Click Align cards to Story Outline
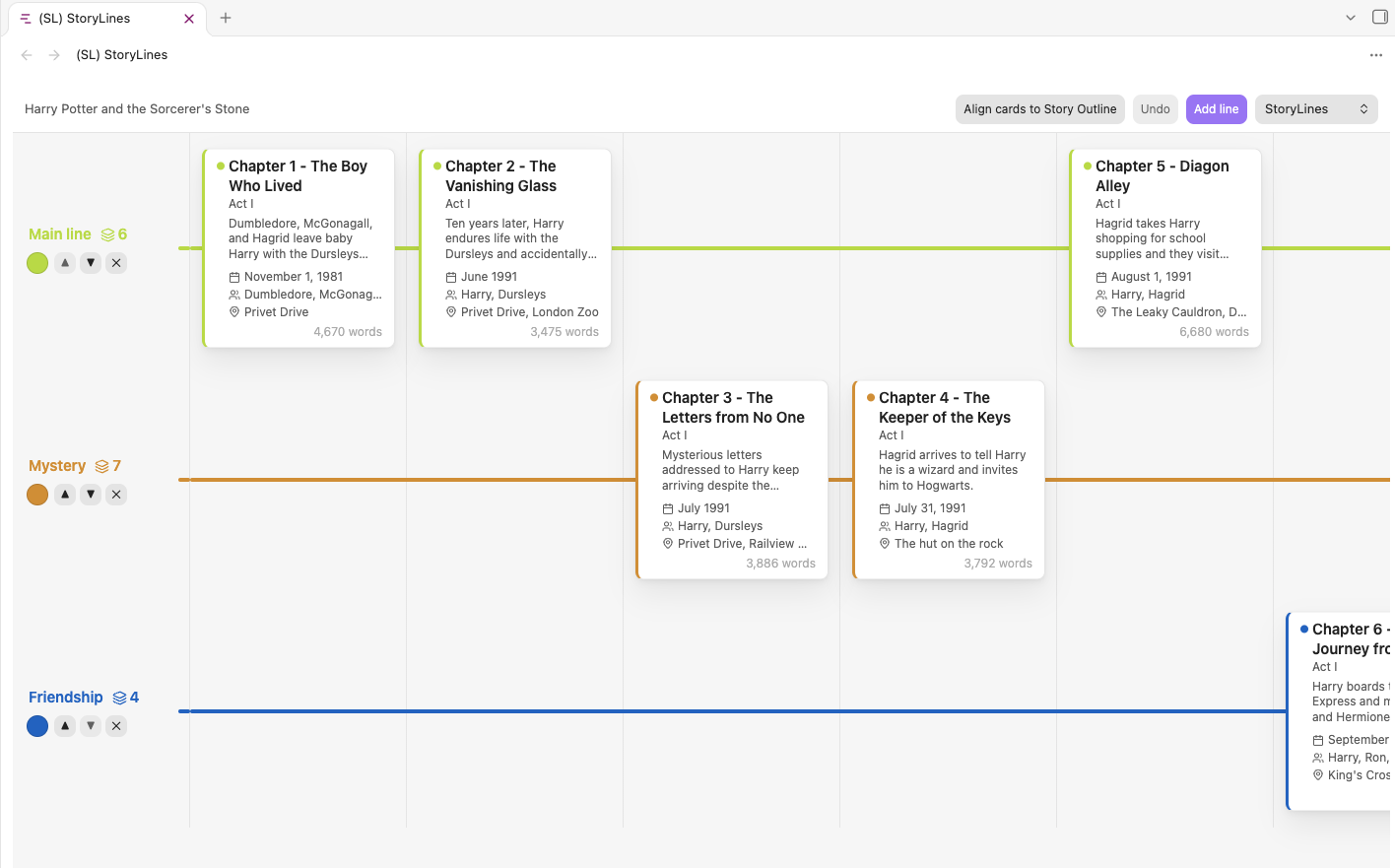 point(1040,109)
